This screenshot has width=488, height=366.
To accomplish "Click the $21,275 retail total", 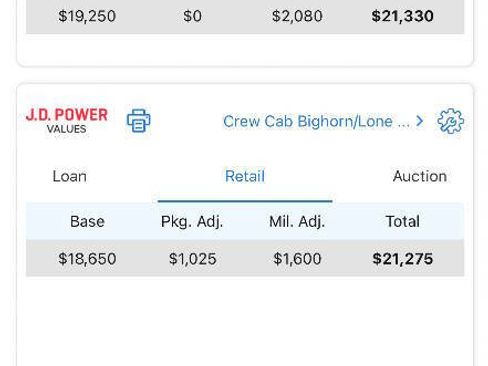I will click(402, 259).
